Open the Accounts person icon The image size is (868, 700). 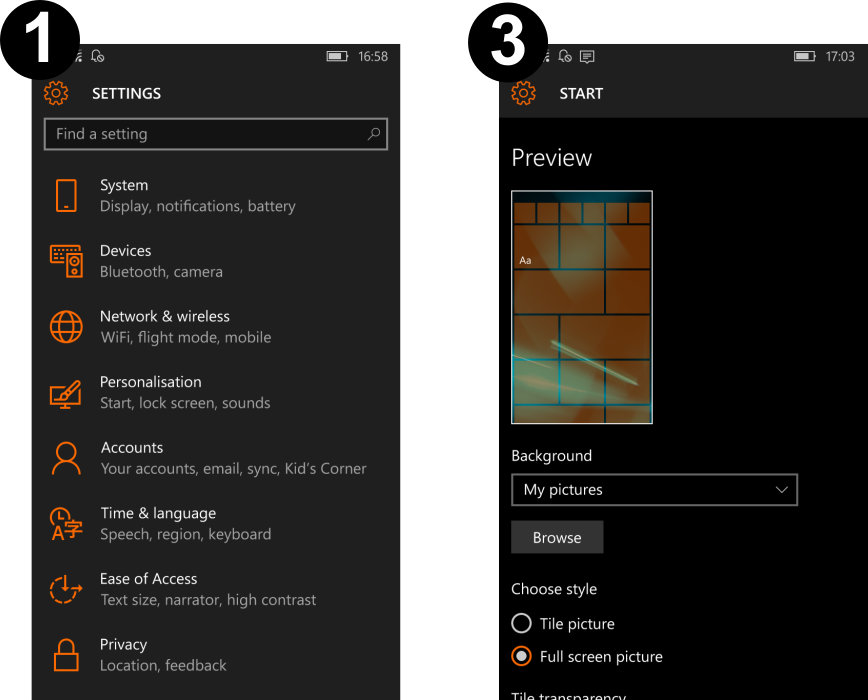tap(66, 458)
